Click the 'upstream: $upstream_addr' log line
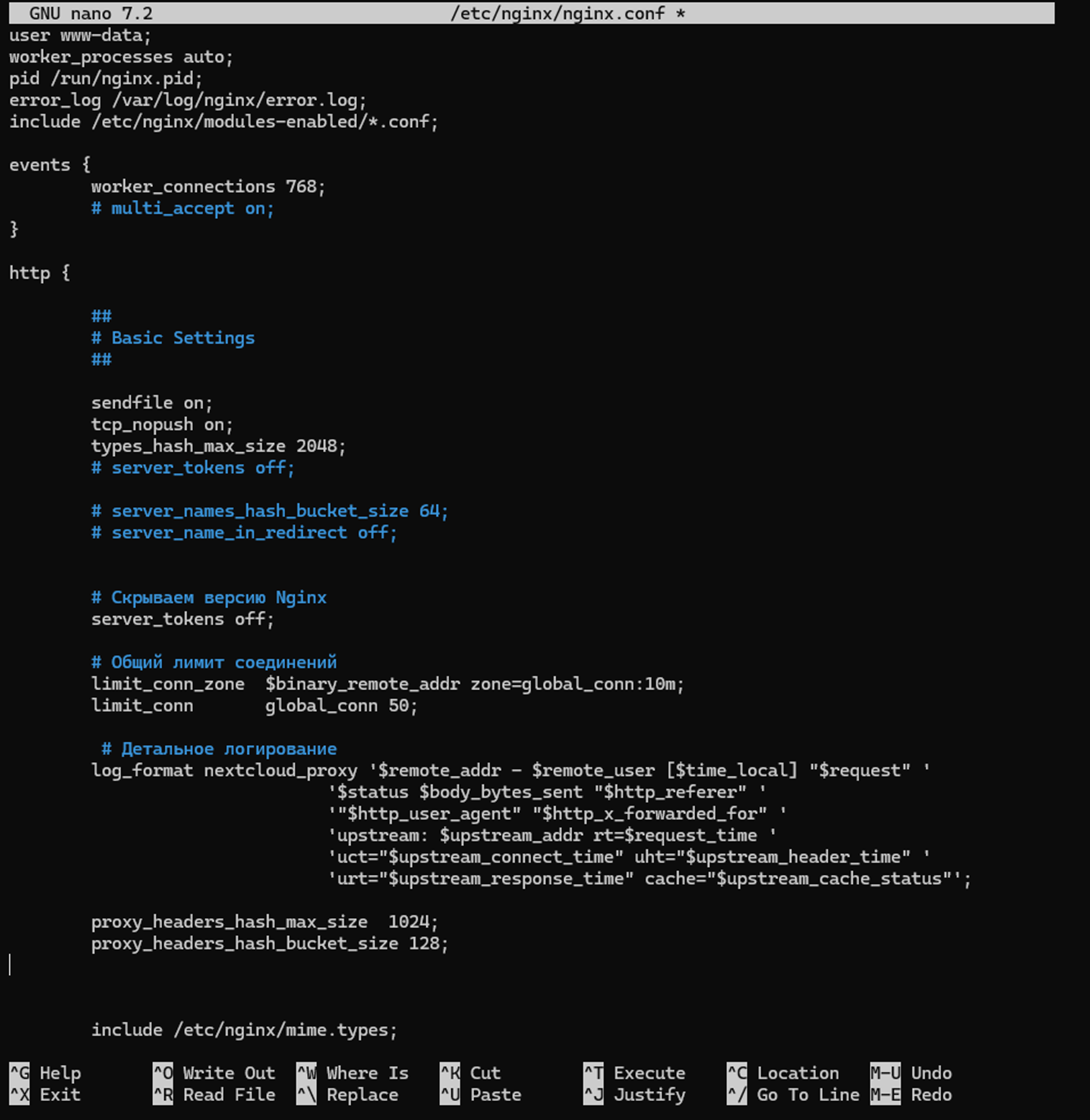This screenshot has width=1090, height=1120. (x=552, y=836)
